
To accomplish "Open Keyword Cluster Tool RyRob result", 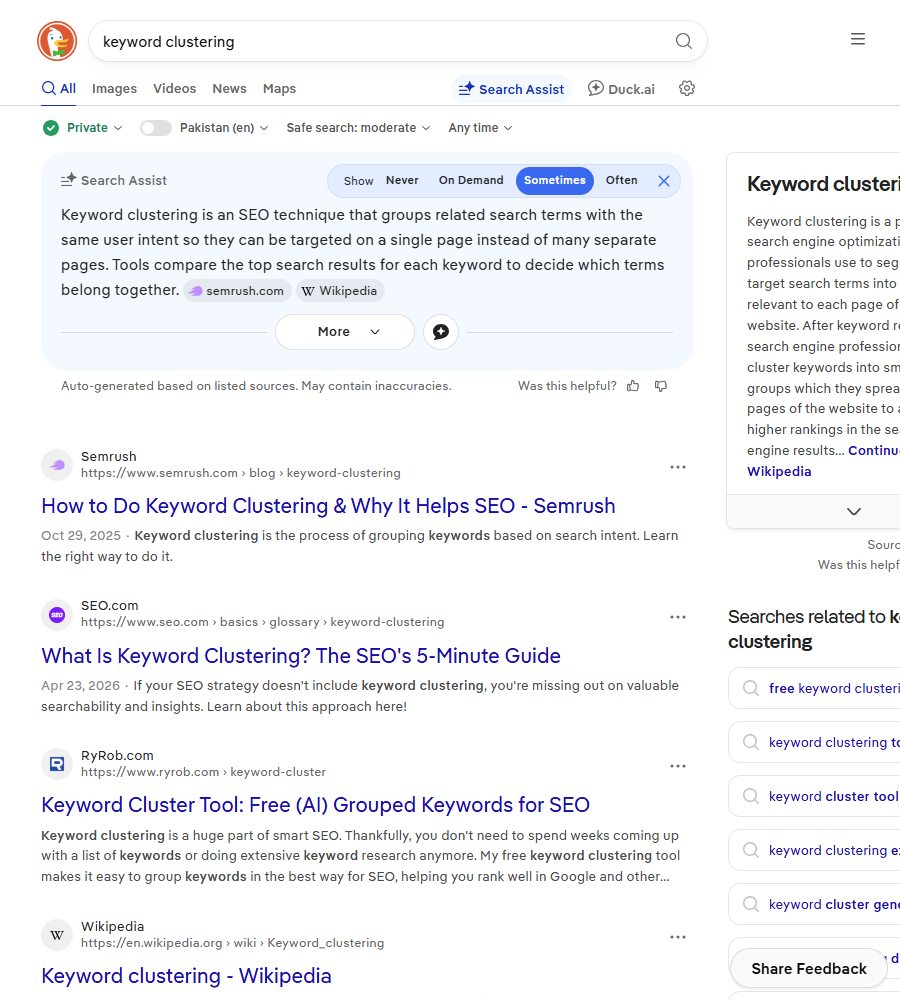I will tap(316, 805).
